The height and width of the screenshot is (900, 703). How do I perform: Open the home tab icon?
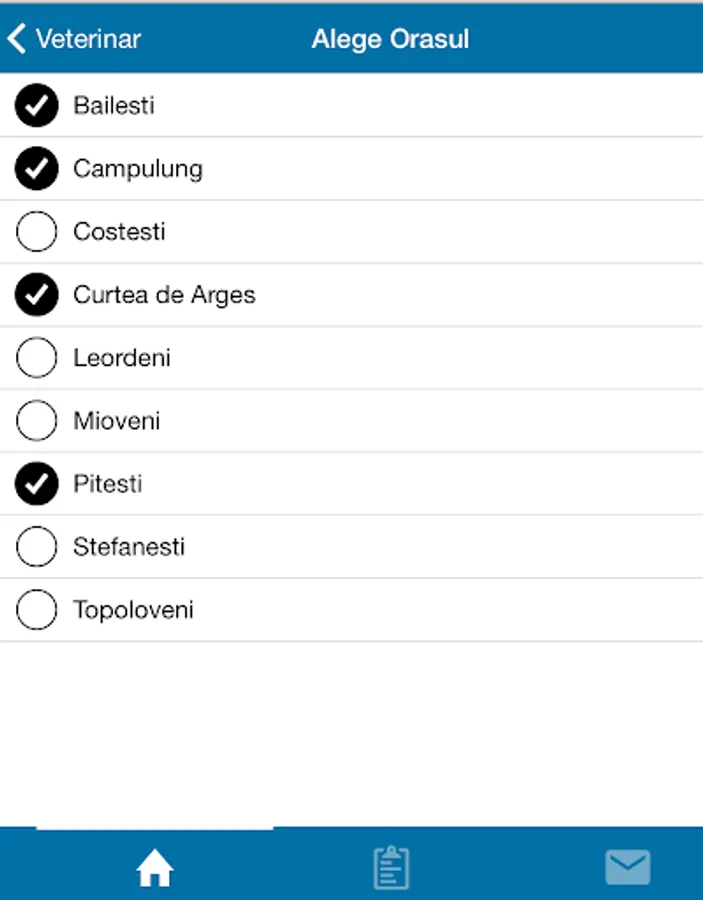click(154, 867)
